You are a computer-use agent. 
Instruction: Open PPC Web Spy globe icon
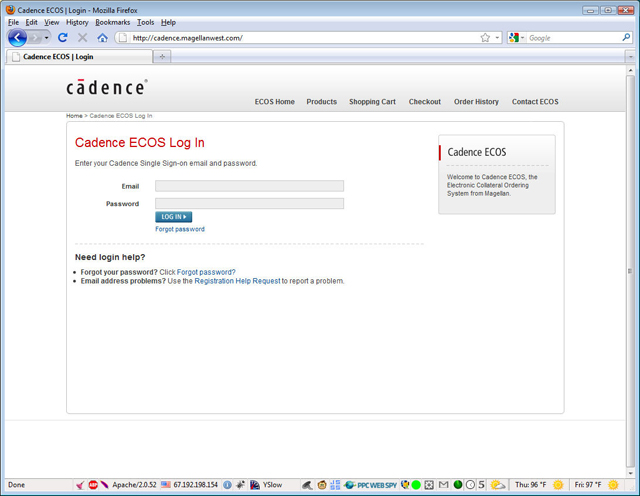click(349, 485)
